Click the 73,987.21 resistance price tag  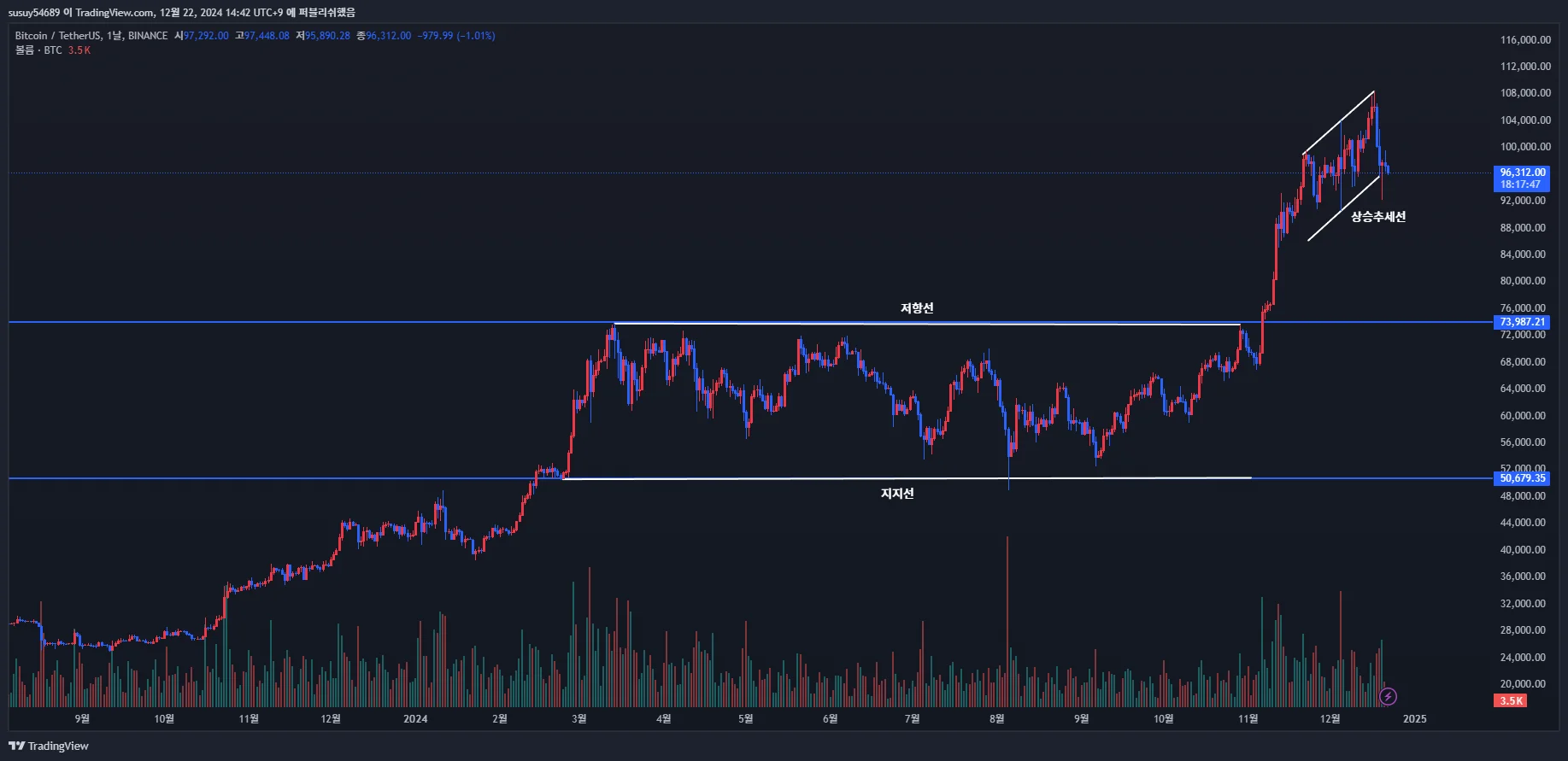click(1523, 322)
